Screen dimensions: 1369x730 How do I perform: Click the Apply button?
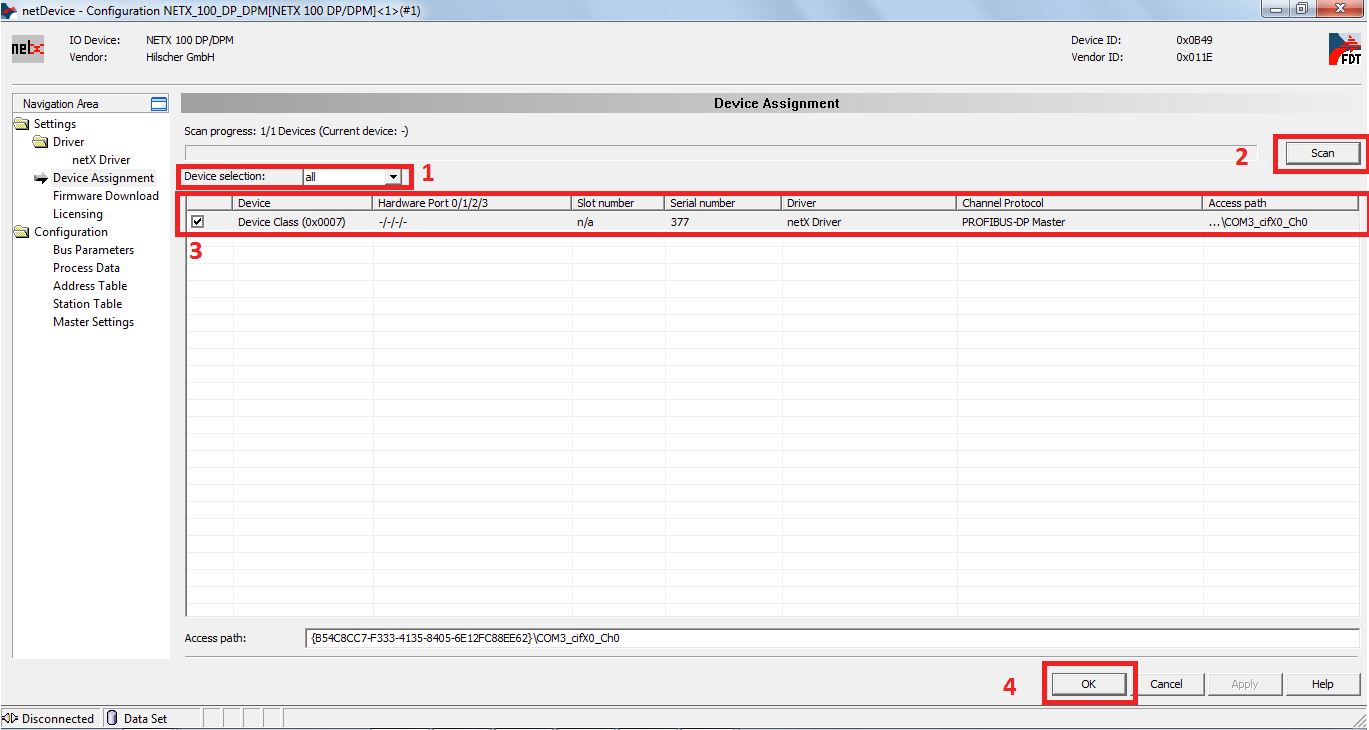[1244, 684]
